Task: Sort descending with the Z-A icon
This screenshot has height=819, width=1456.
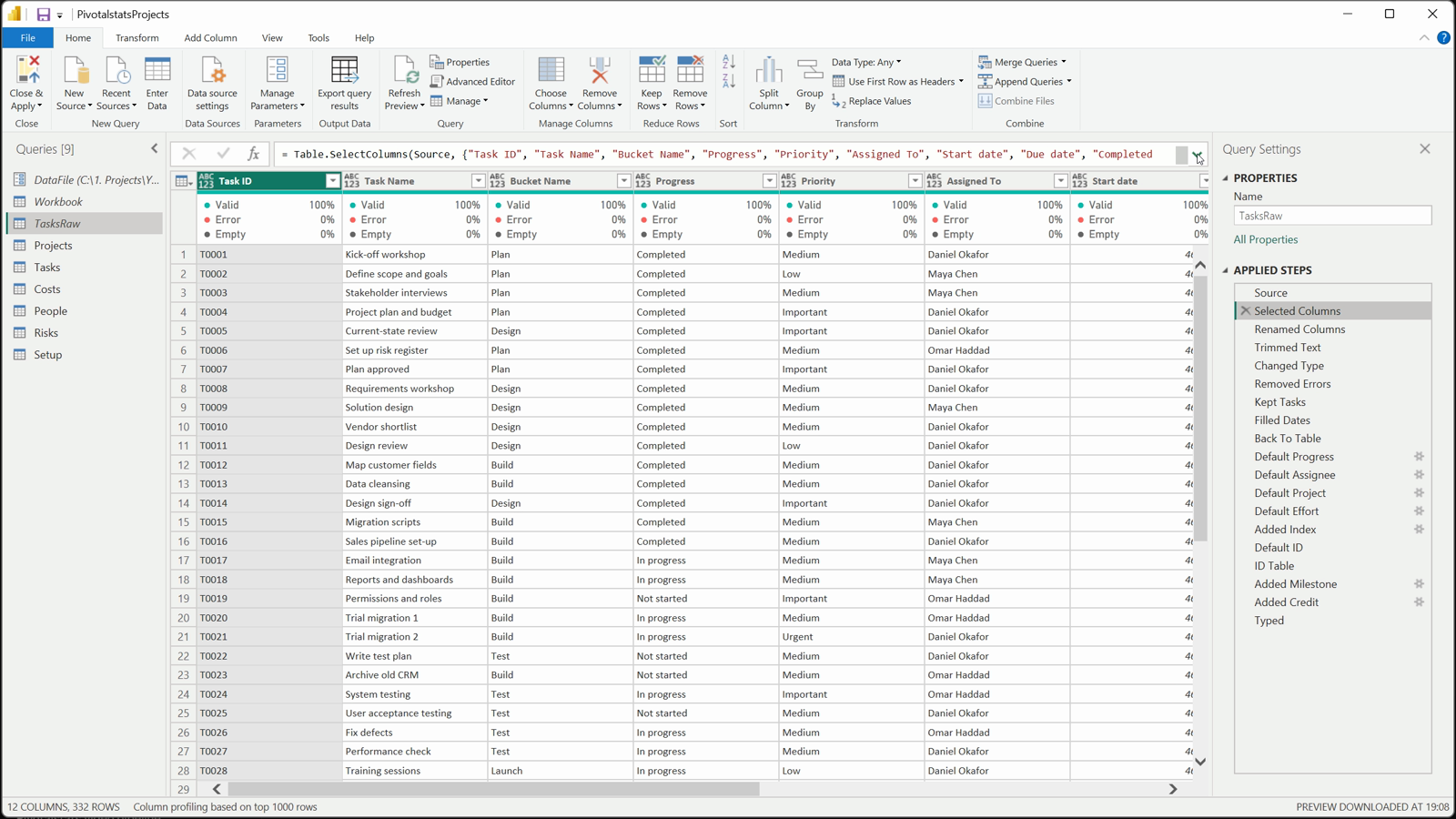Action: pos(729,81)
